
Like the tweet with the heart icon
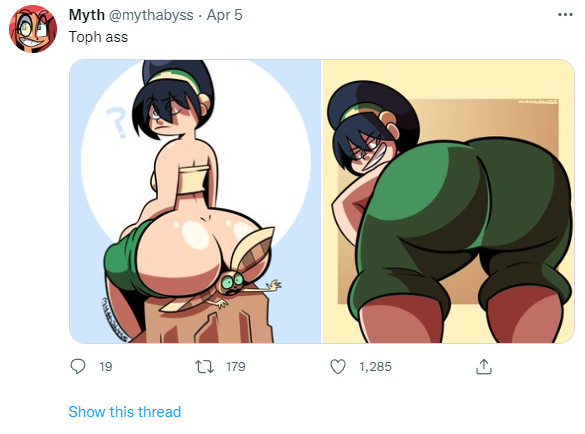point(338,366)
